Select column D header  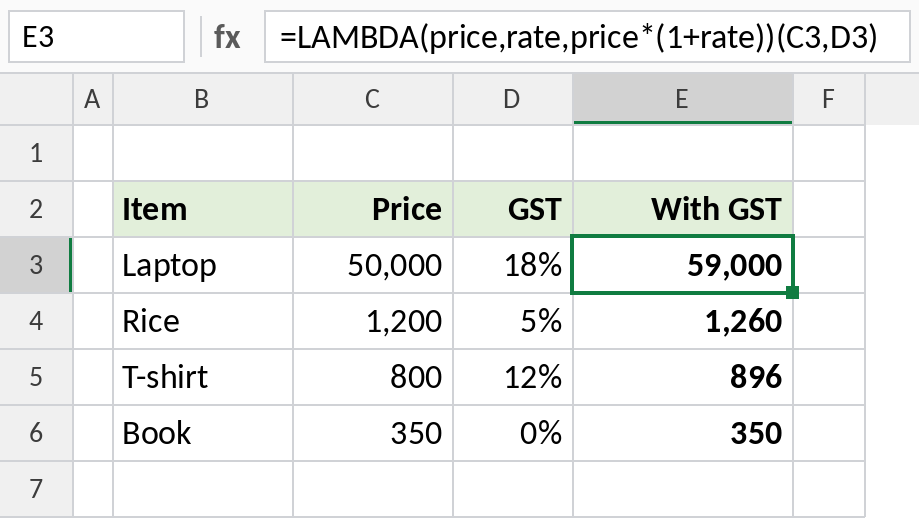[513, 99]
